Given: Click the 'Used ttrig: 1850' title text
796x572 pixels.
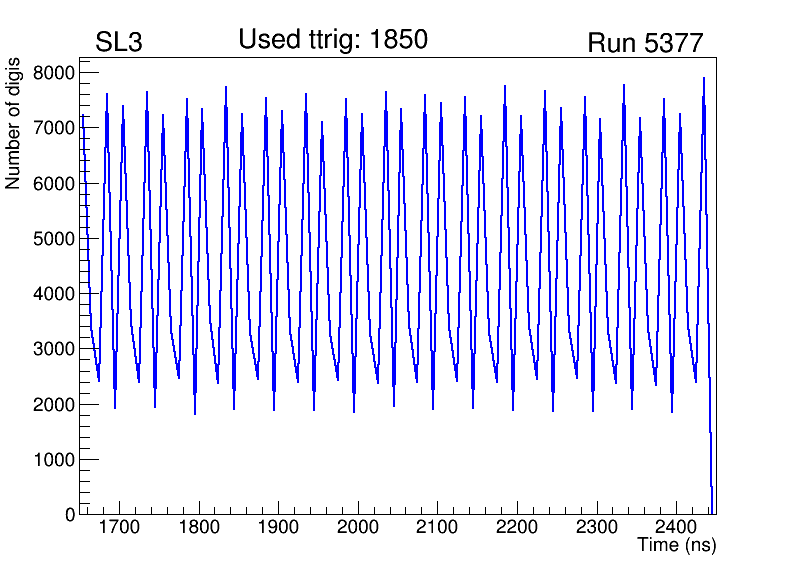Looking at the screenshot, I should coord(333,40).
